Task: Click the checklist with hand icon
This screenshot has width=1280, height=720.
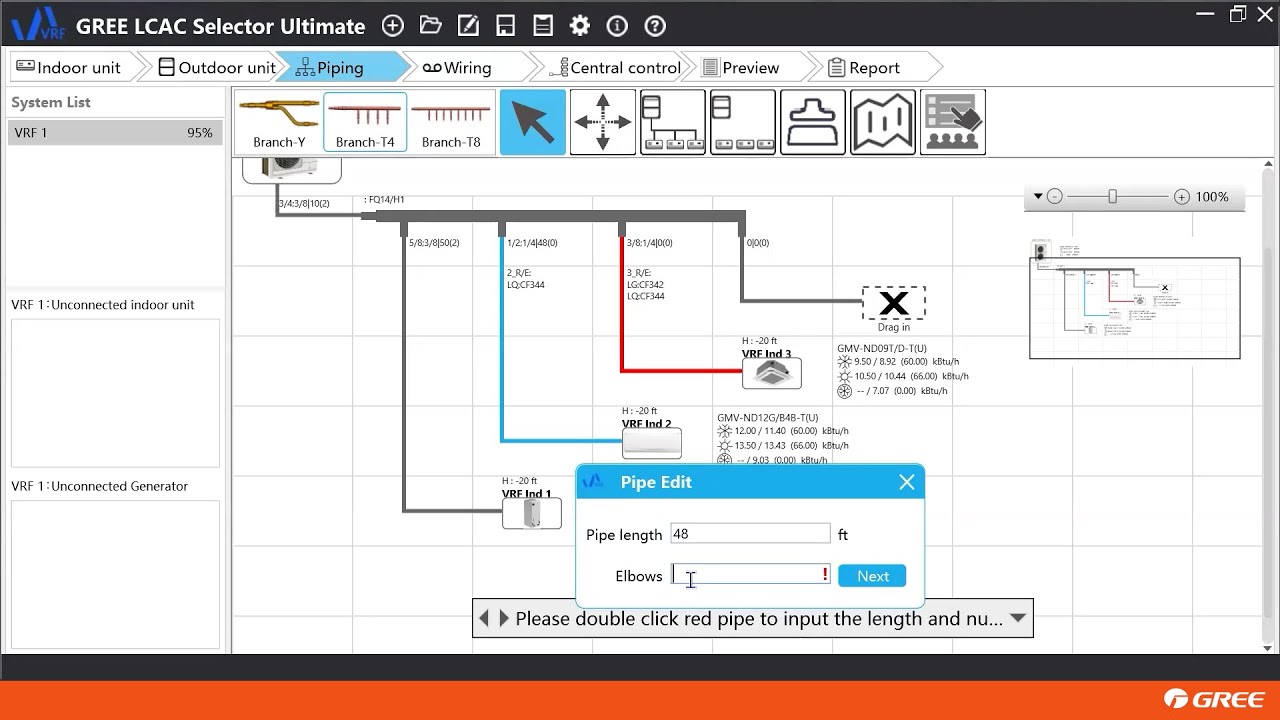Action: click(x=953, y=122)
